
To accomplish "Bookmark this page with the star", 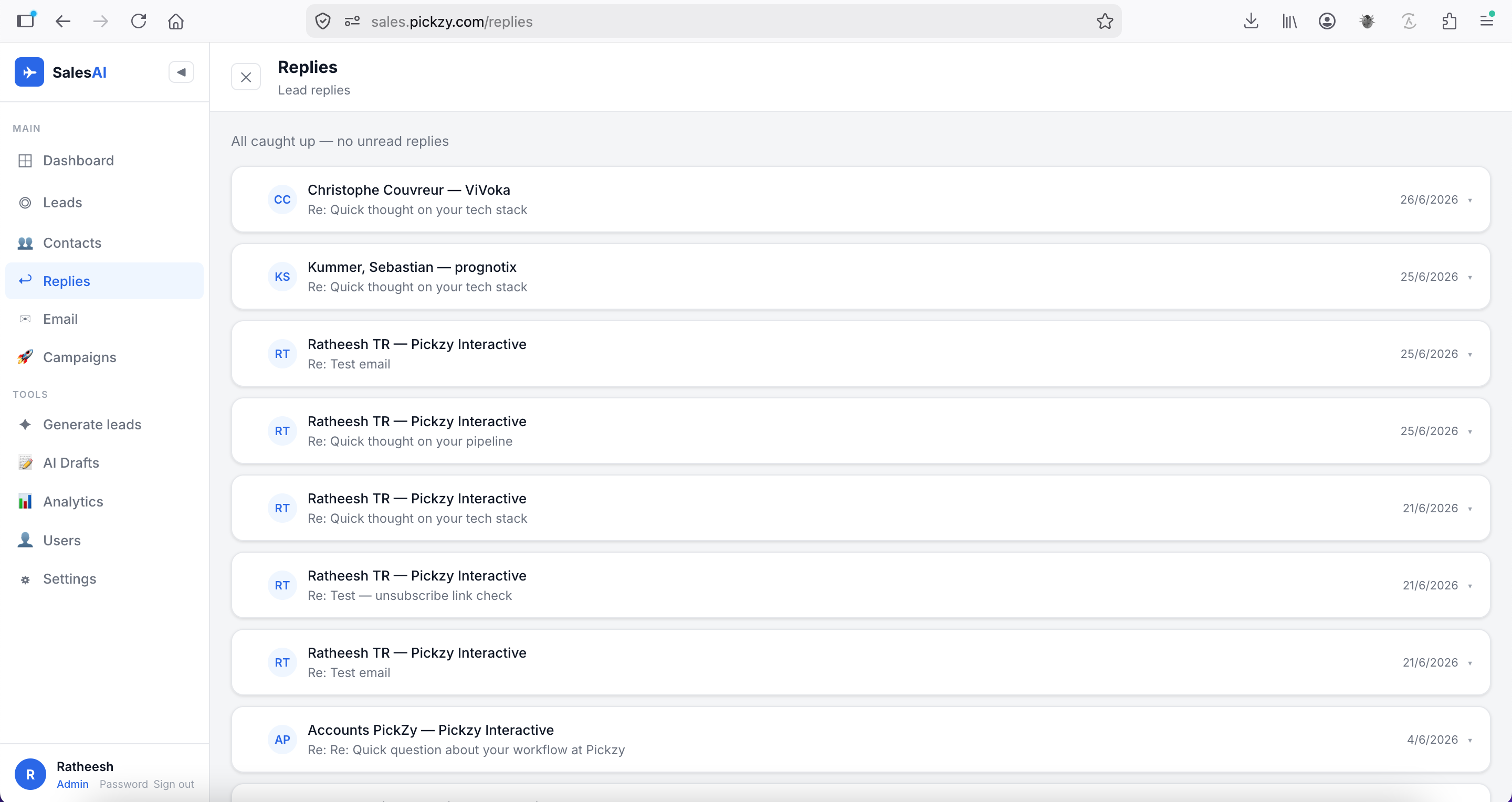I will pos(1105,22).
